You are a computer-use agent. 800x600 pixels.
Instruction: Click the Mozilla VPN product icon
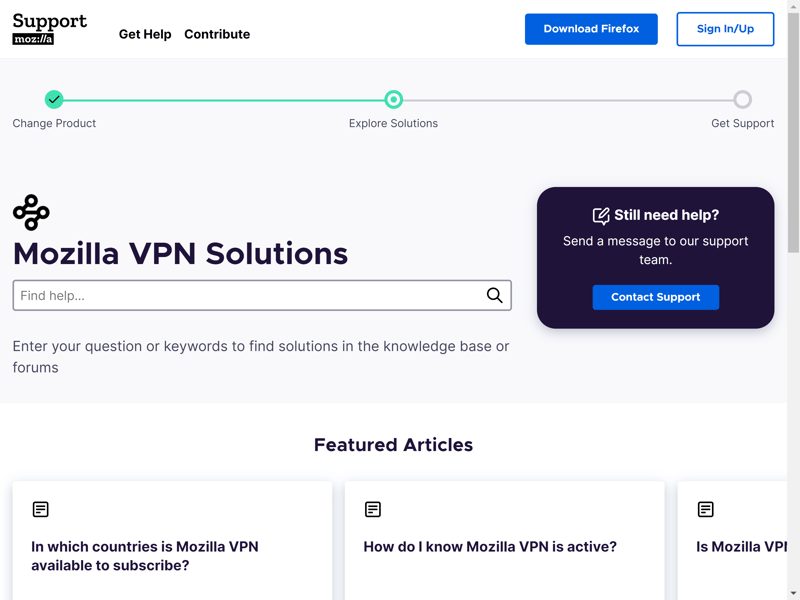pyautogui.click(x=31, y=212)
